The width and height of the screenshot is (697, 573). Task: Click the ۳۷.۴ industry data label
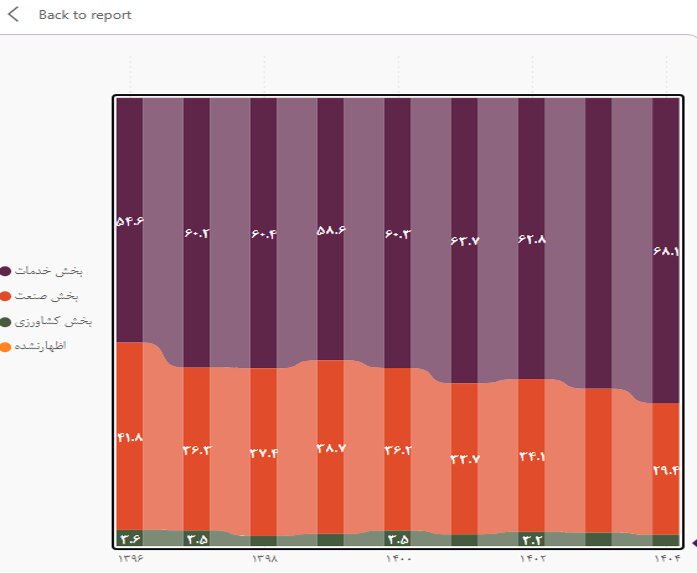[x=264, y=453]
